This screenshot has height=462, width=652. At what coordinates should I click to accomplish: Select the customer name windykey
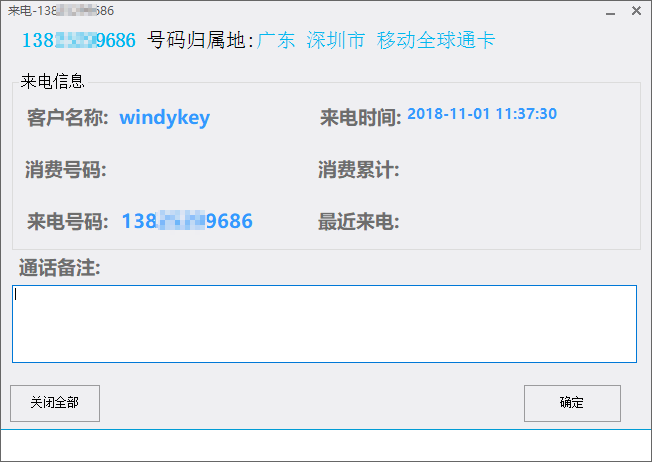tap(165, 118)
